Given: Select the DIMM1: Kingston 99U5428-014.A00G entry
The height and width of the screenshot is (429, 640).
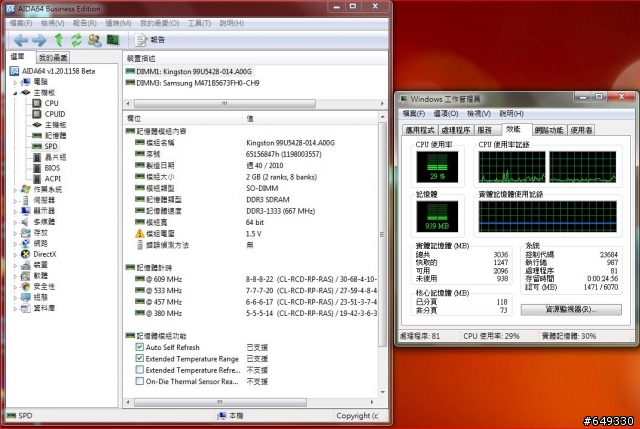Looking at the screenshot, I should pos(194,71).
